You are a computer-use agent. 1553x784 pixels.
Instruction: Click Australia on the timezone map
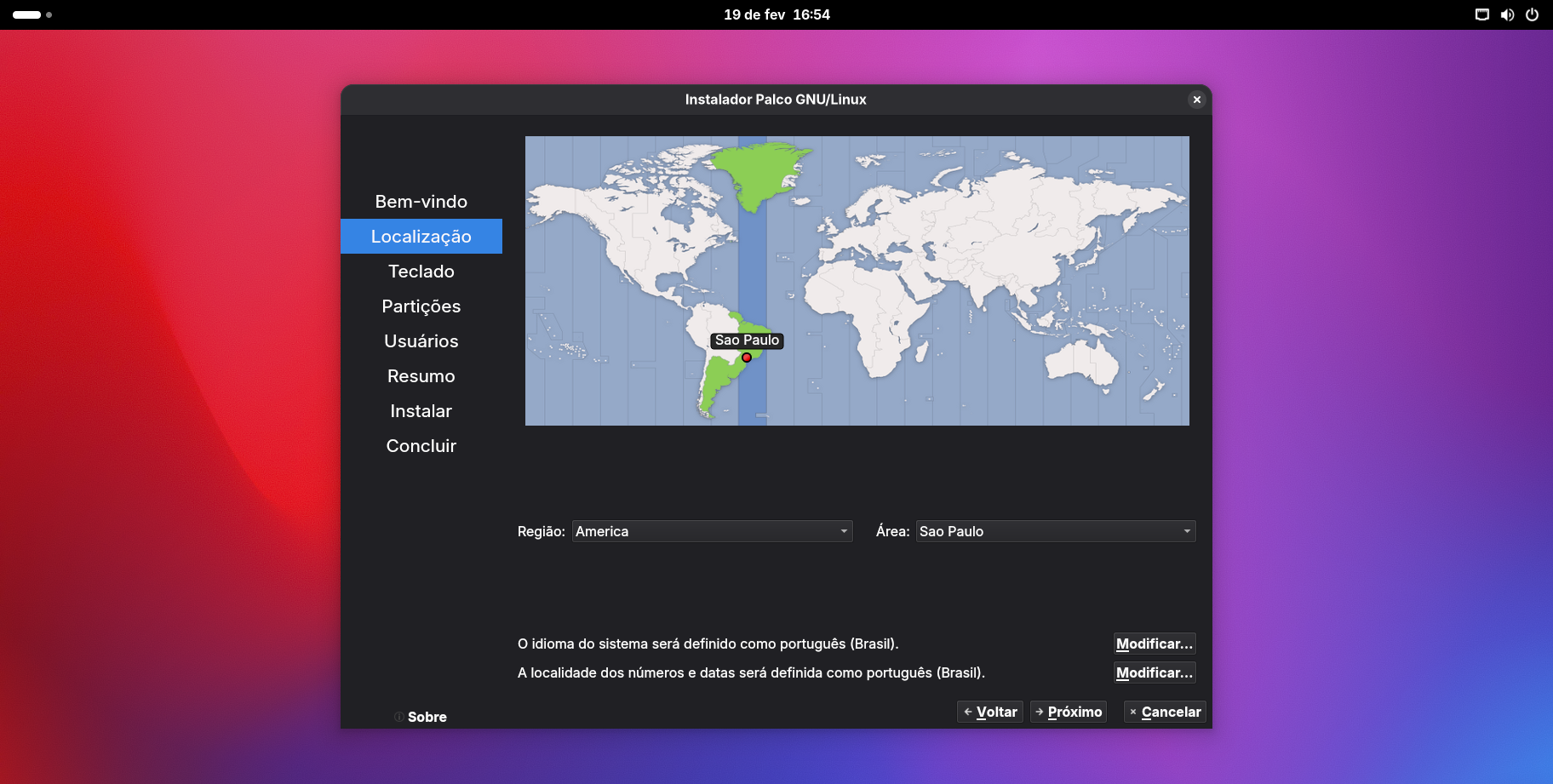click(x=1080, y=363)
